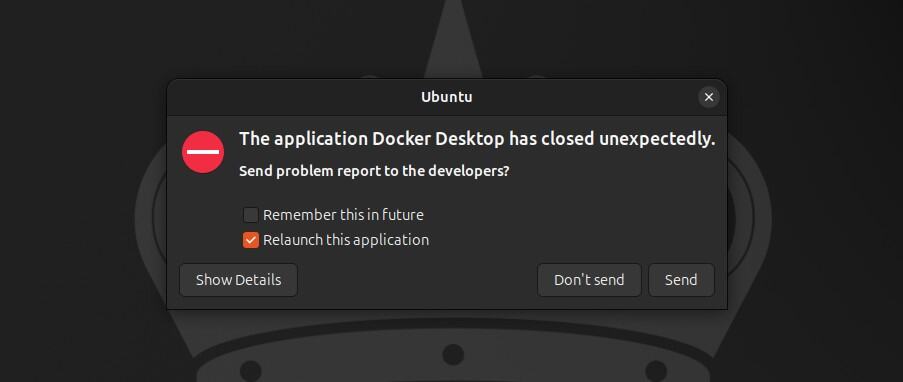This screenshot has height=382, width=903.
Task: Choose Don't send to skip reporting
Action: pos(589,280)
